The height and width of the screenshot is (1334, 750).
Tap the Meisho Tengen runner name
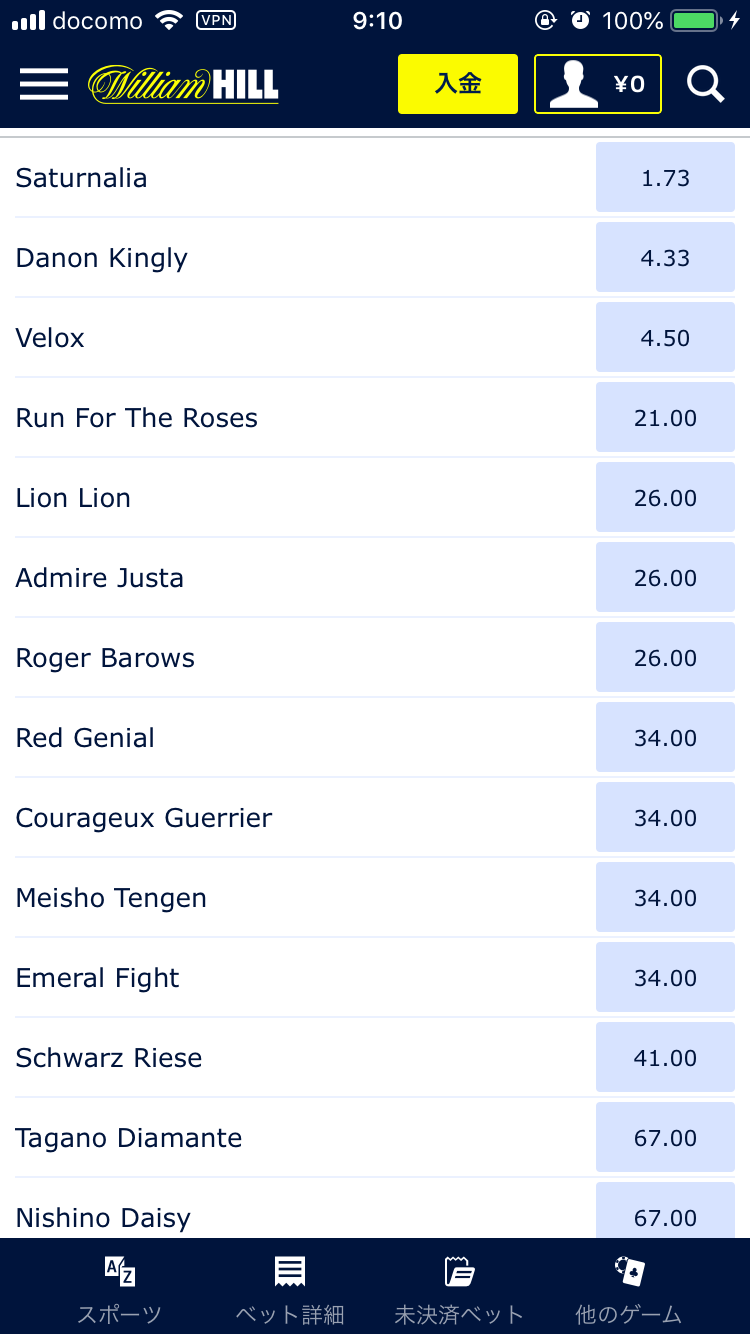pos(111,898)
